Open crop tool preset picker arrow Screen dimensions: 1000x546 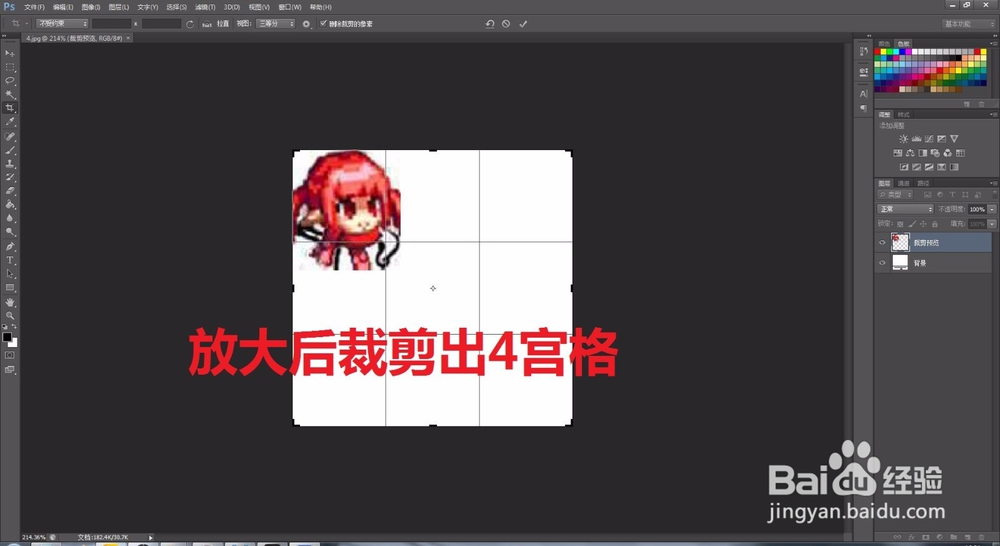pyautogui.click(x=27, y=24)
